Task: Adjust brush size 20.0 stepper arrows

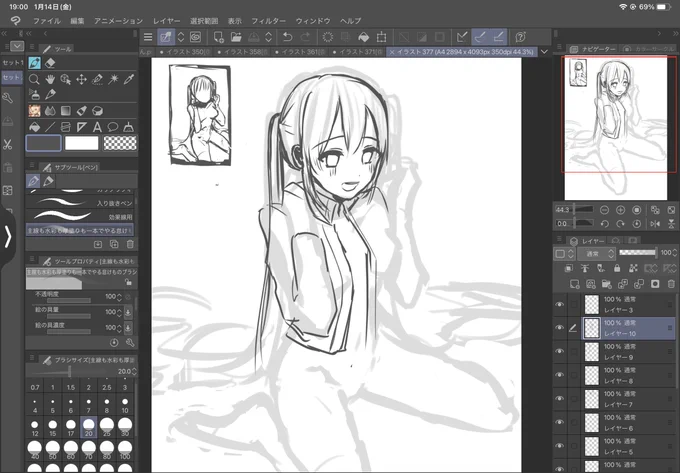Action: click(134, 372)
